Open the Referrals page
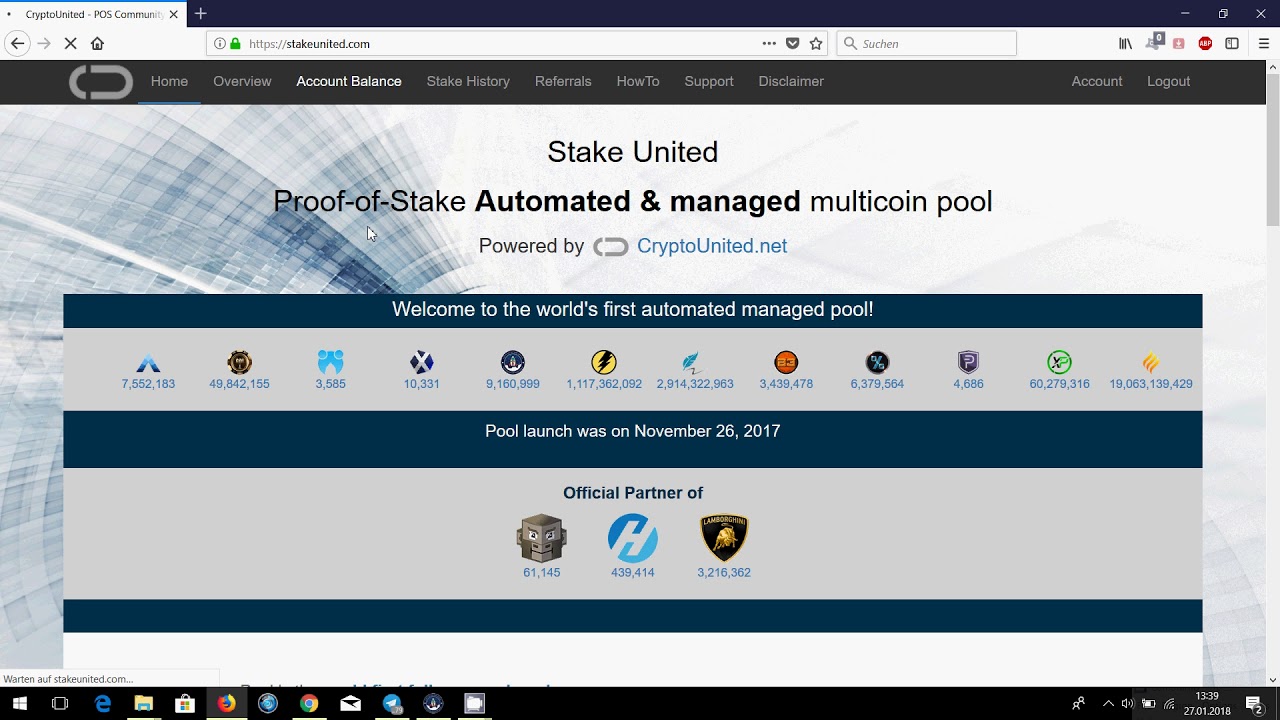Image resolution: width=1280 pixels, height=720 pixels. pyautogui.click(x=563, y=81)
